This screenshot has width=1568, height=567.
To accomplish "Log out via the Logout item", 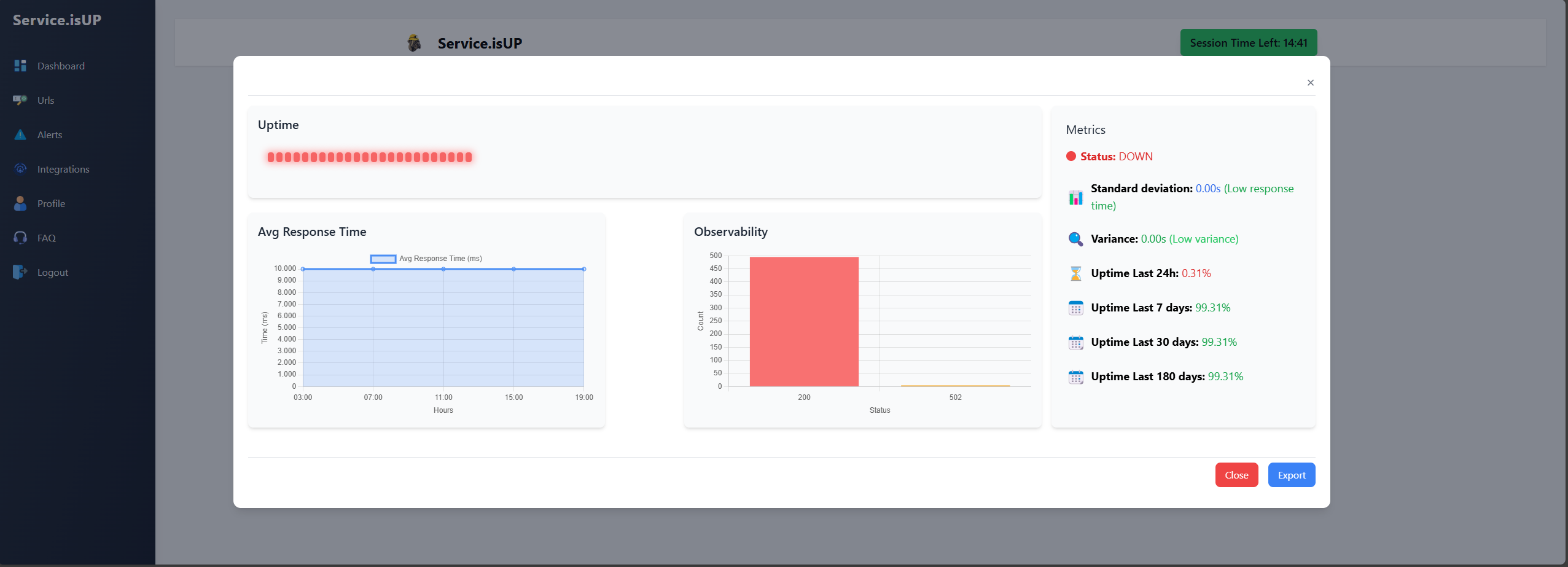I will click(53, 272).
